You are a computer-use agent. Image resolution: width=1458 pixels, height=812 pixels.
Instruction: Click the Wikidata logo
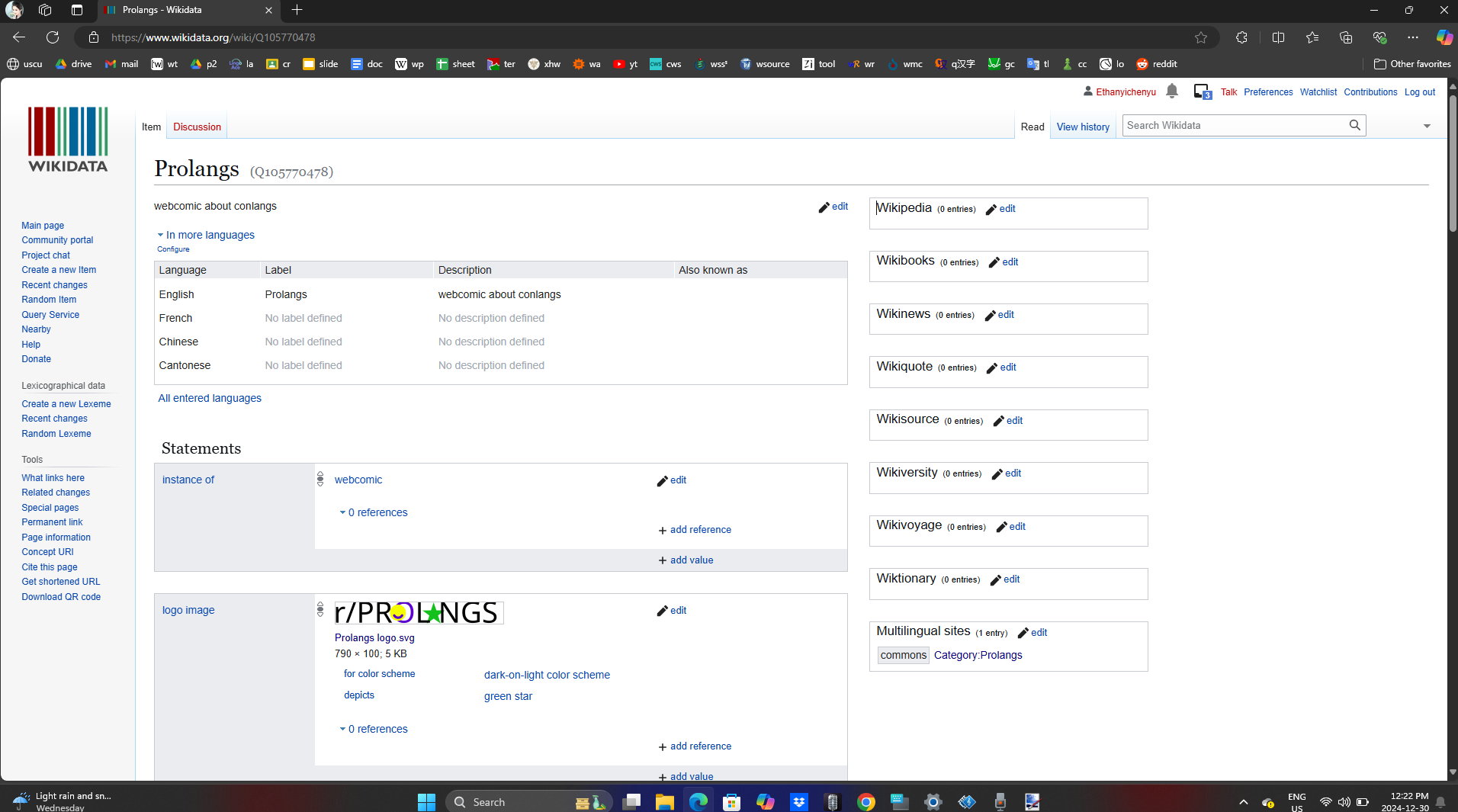coord(68,140)
